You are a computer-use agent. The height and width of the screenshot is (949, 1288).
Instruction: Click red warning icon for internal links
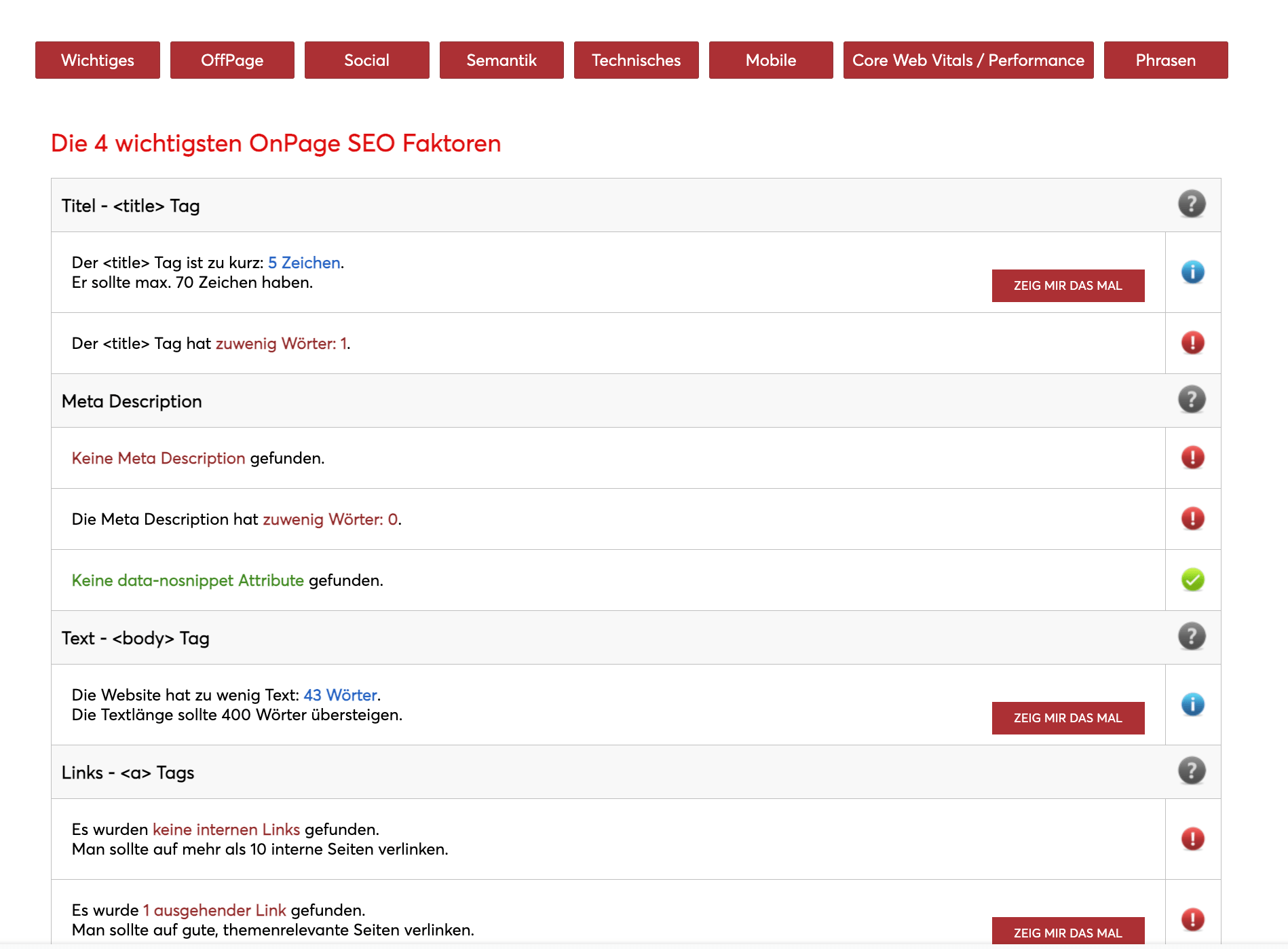pyautogui.click(x=1192, y=839)
